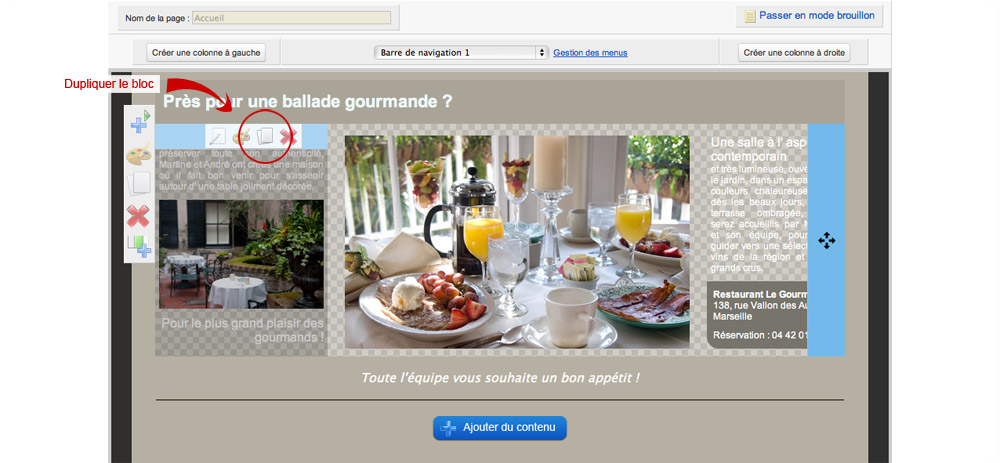The image size is (1000, 463).
Task: Click Créer une colonne à gauche button
Action: [206, 53]
